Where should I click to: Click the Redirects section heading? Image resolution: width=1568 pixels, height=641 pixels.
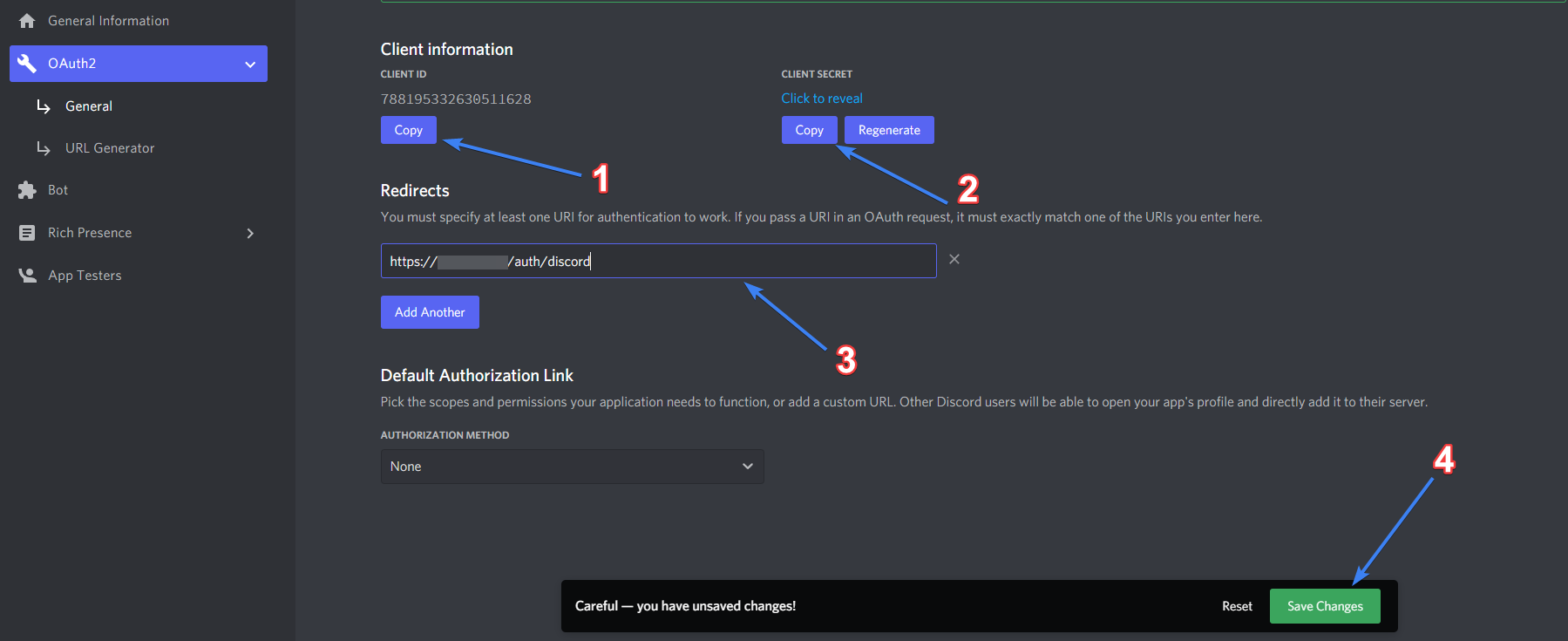click(415, 191)
